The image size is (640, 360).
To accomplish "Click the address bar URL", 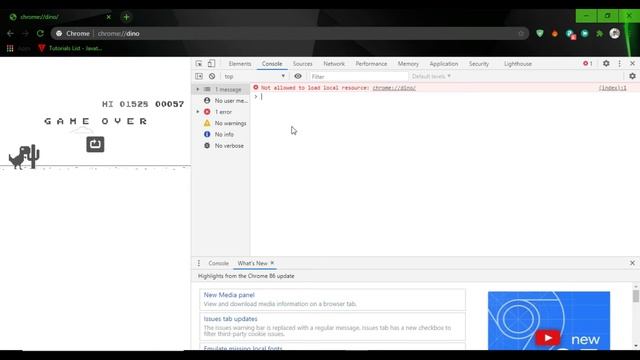I will click(118, 33).
